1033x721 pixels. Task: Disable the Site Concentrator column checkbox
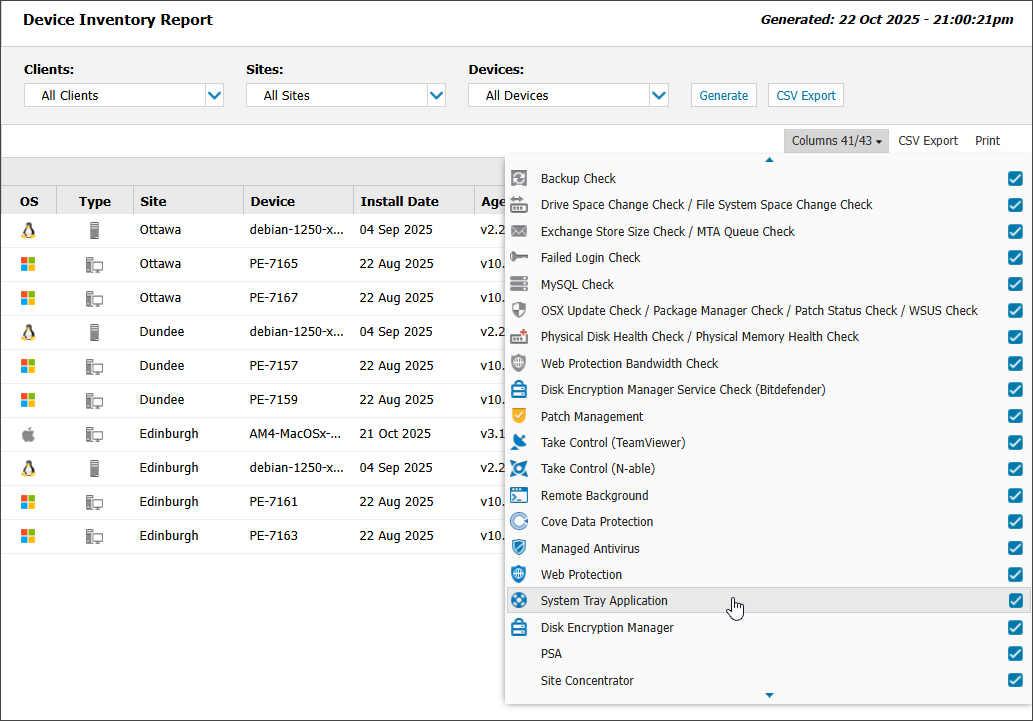coord(1015,681)
